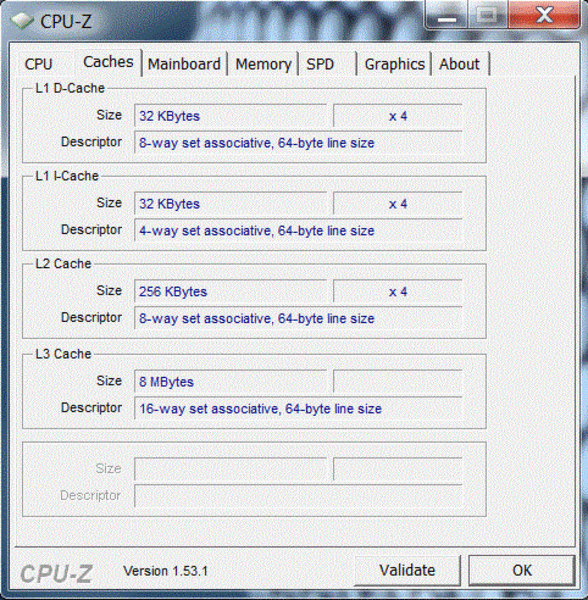Click the Validate button
This screenshot has height=600, width=588.
407,571
